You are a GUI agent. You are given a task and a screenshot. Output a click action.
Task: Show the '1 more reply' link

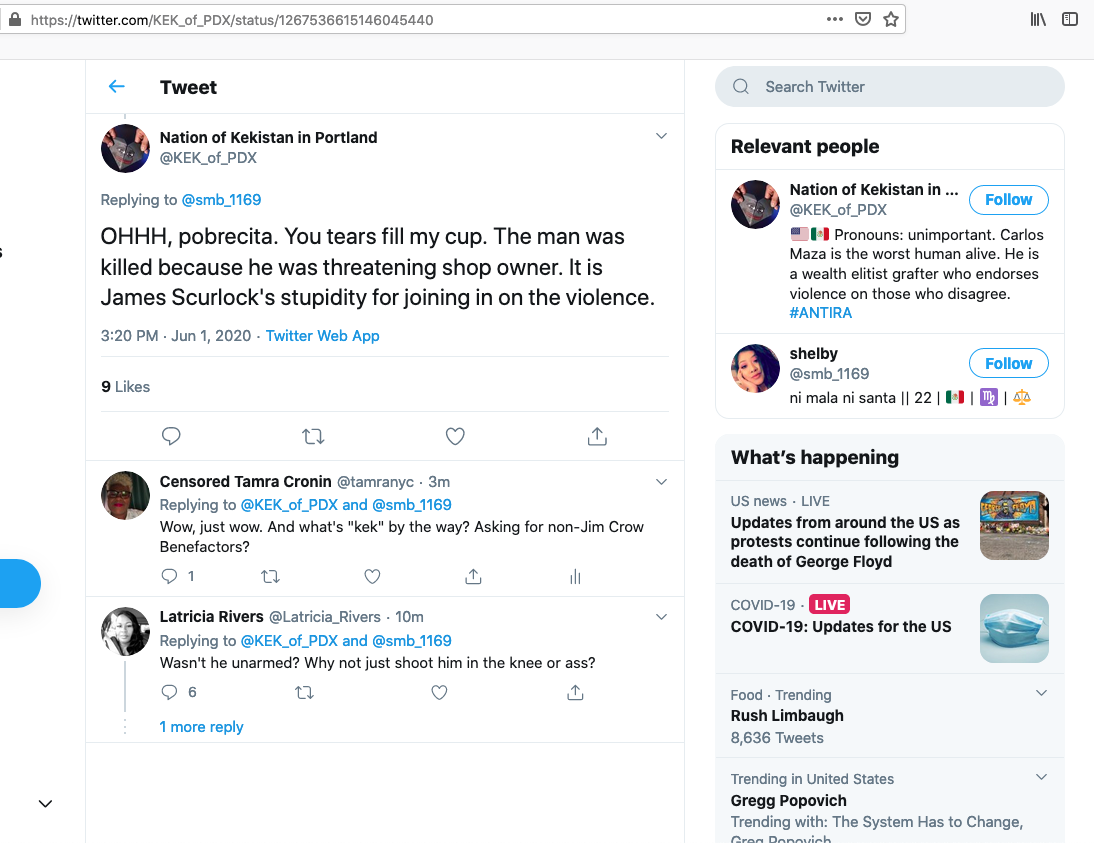tap(201, 727)
